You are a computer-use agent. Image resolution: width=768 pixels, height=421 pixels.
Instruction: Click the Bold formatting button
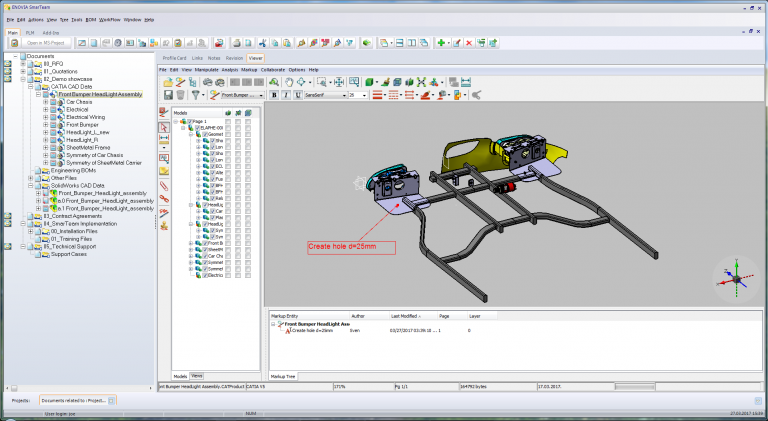point(273,95)
